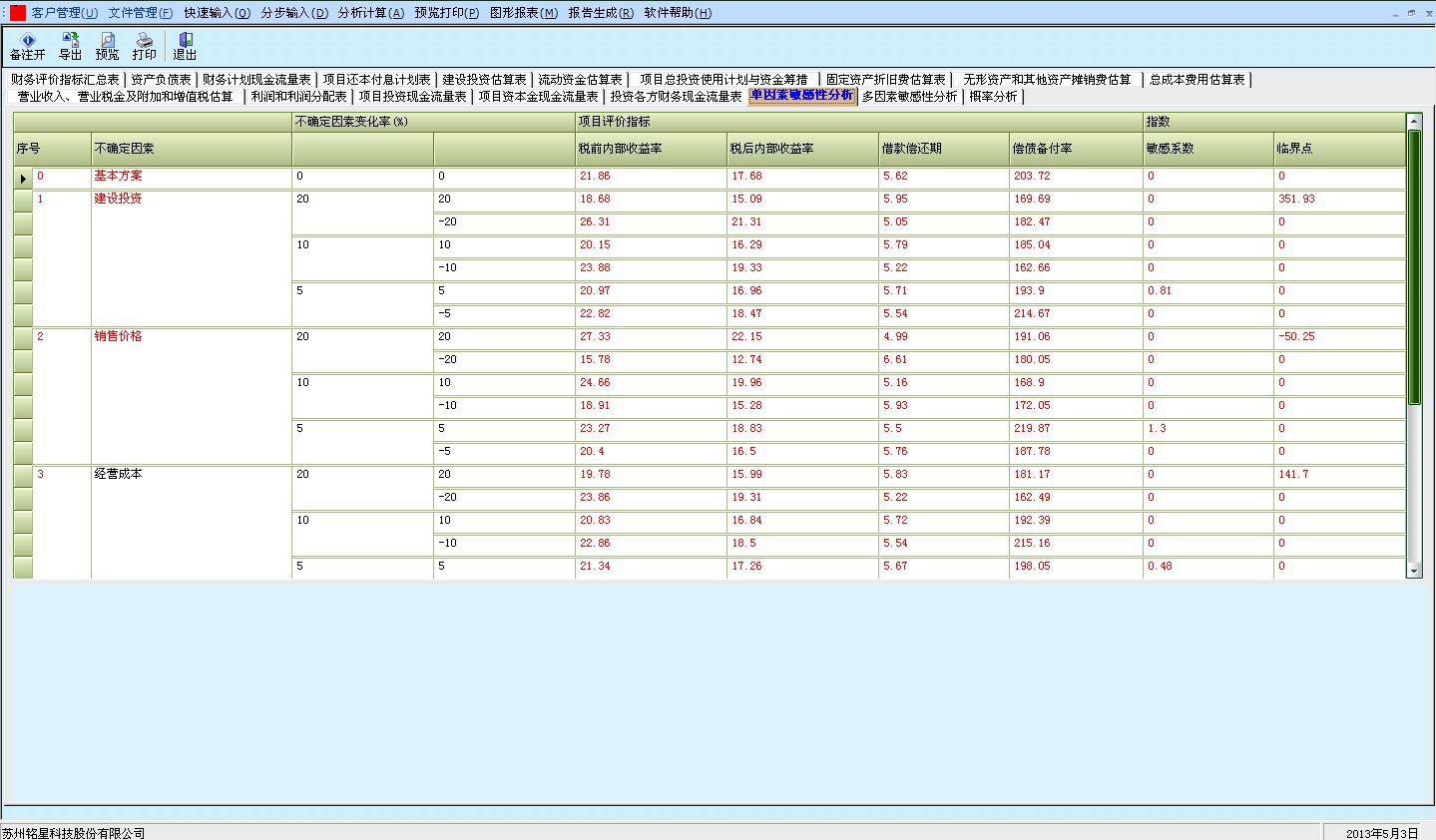
Task: Select the 基本方案 row cell
Action: (x=191, y=177)
